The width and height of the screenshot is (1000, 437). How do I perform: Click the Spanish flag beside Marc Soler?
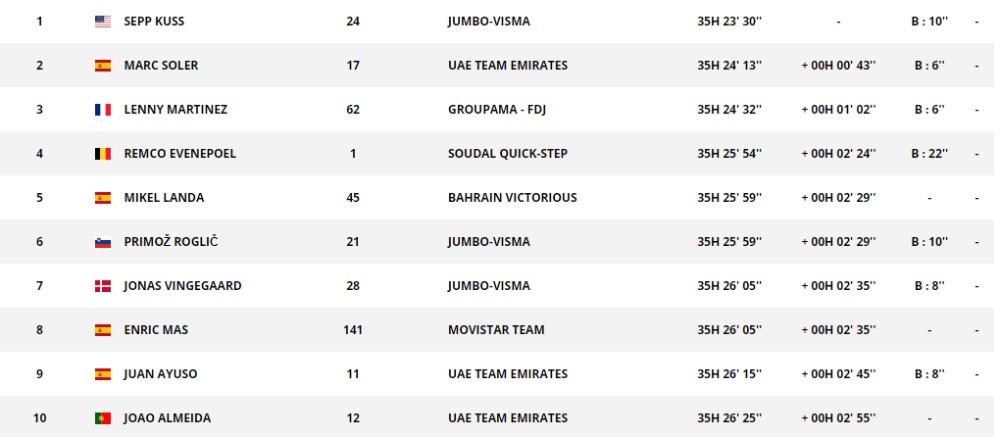pyautogui.click(x=103, y=66)
